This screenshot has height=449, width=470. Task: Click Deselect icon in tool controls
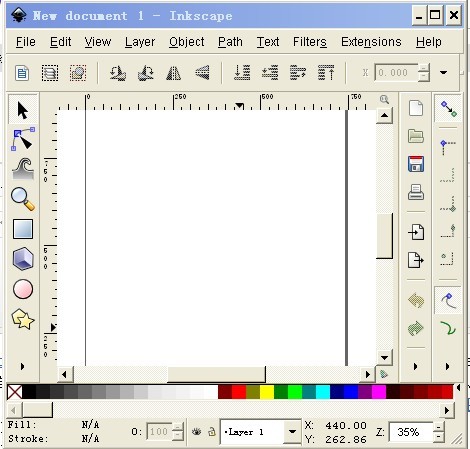coord(78,73)
